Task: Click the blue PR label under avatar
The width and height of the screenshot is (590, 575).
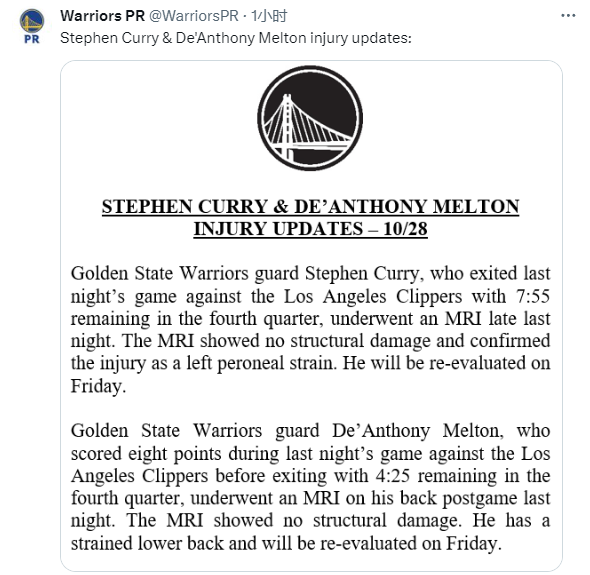Action: pos(32,39)
